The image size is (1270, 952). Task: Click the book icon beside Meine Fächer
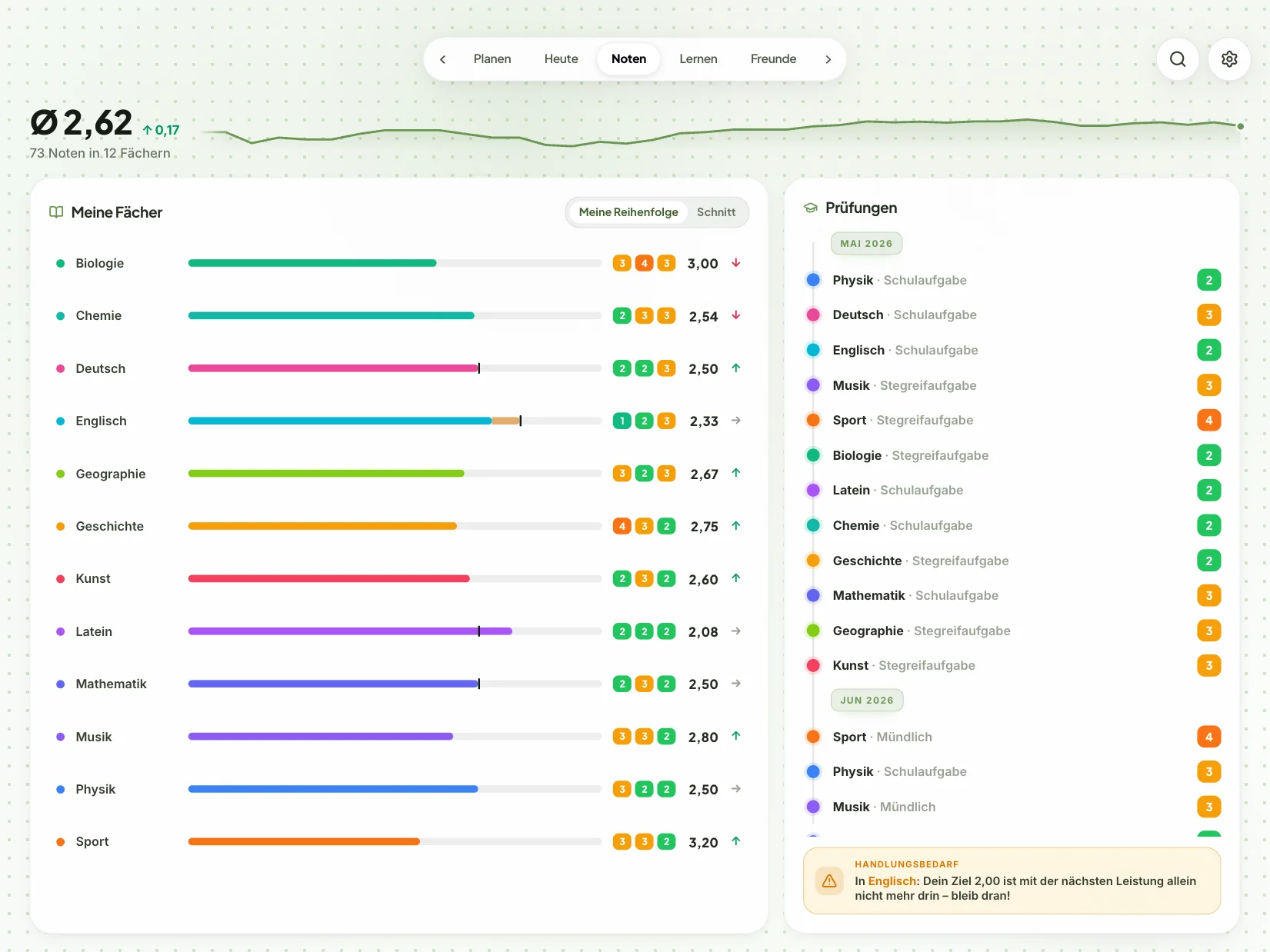(x=56, y=212)
